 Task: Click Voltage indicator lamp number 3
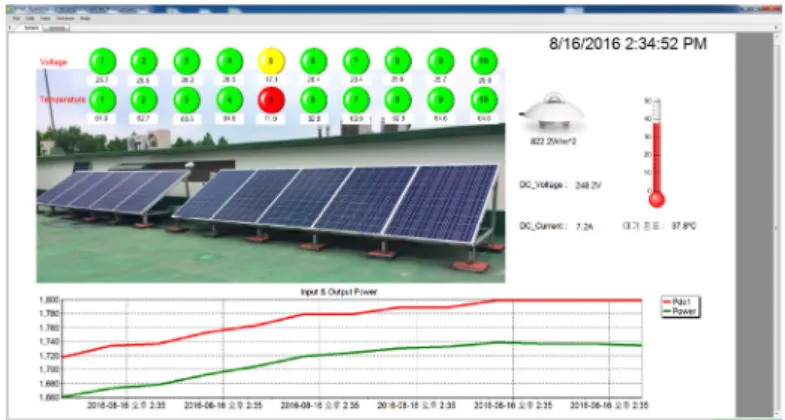pos(187,61)
